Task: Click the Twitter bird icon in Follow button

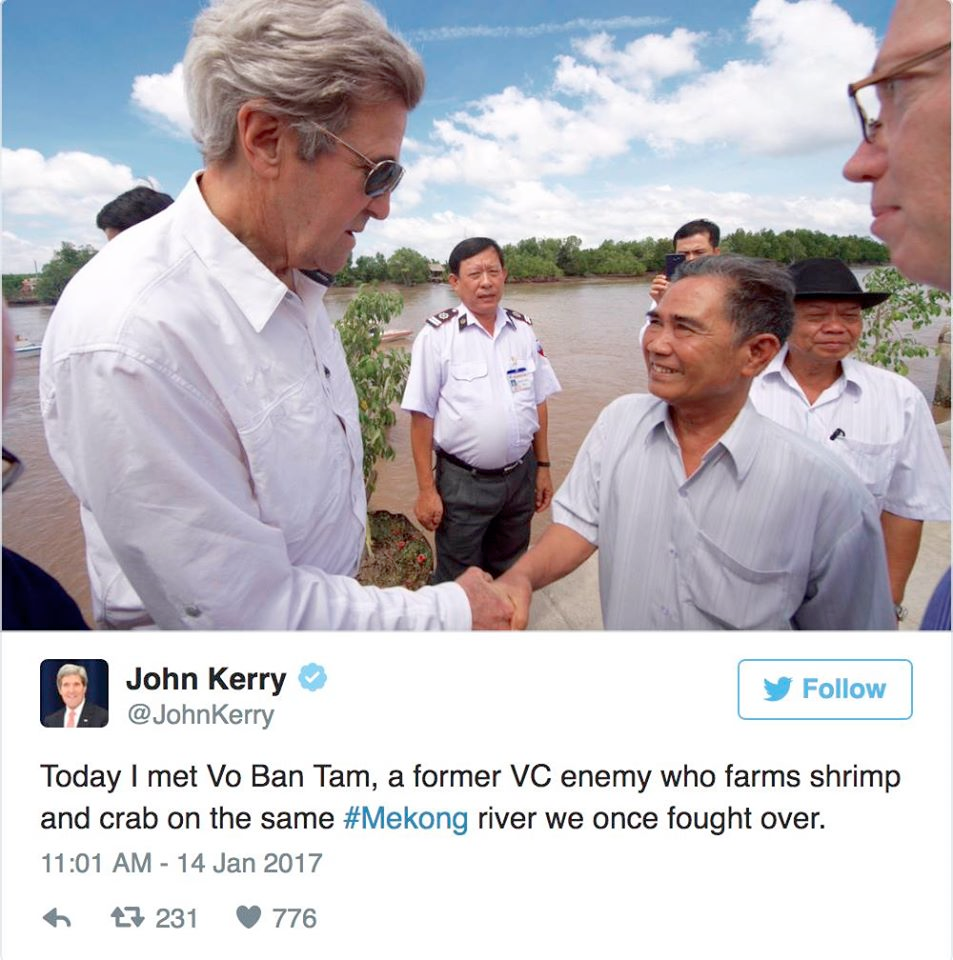Action: [x=777, y=689]
